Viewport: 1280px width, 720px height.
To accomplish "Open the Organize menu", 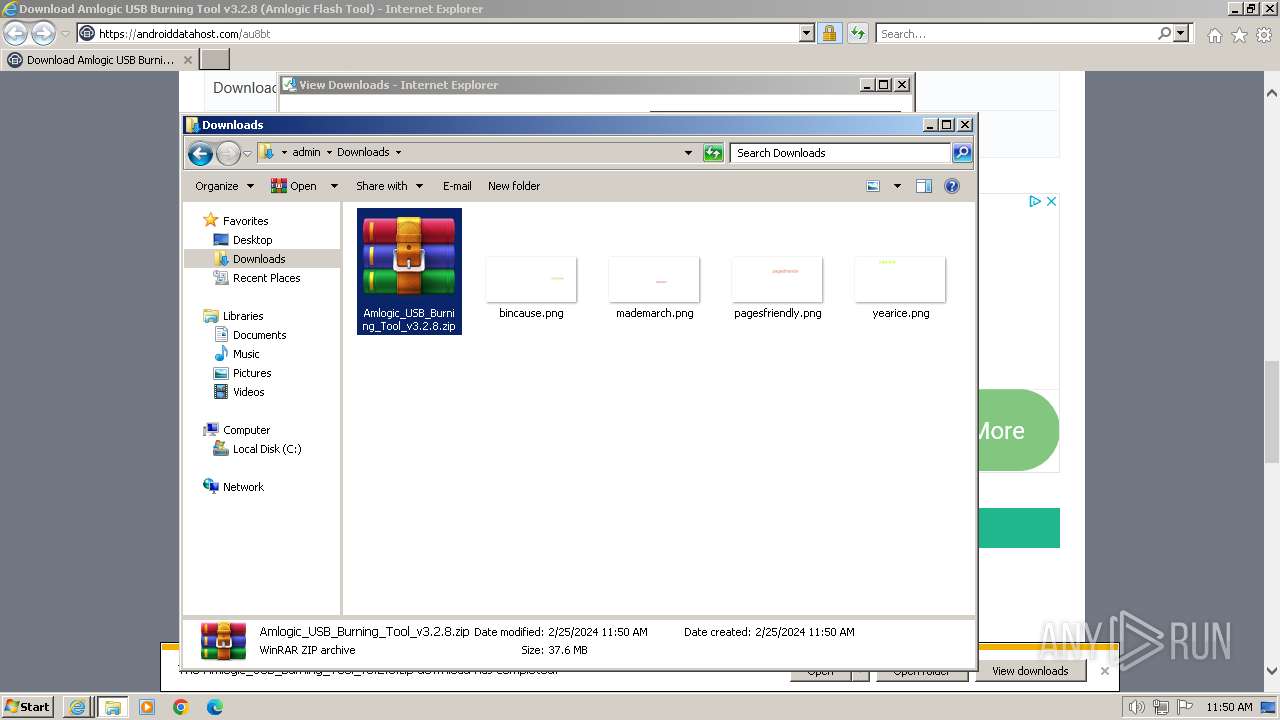I will pos(224,186).
